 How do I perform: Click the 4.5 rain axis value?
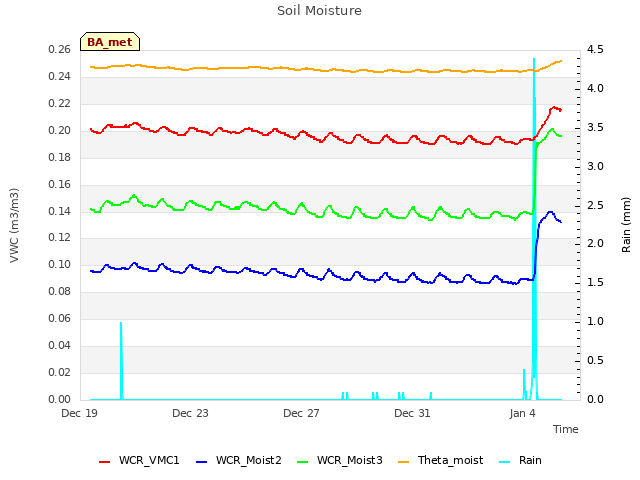(595, 49)
